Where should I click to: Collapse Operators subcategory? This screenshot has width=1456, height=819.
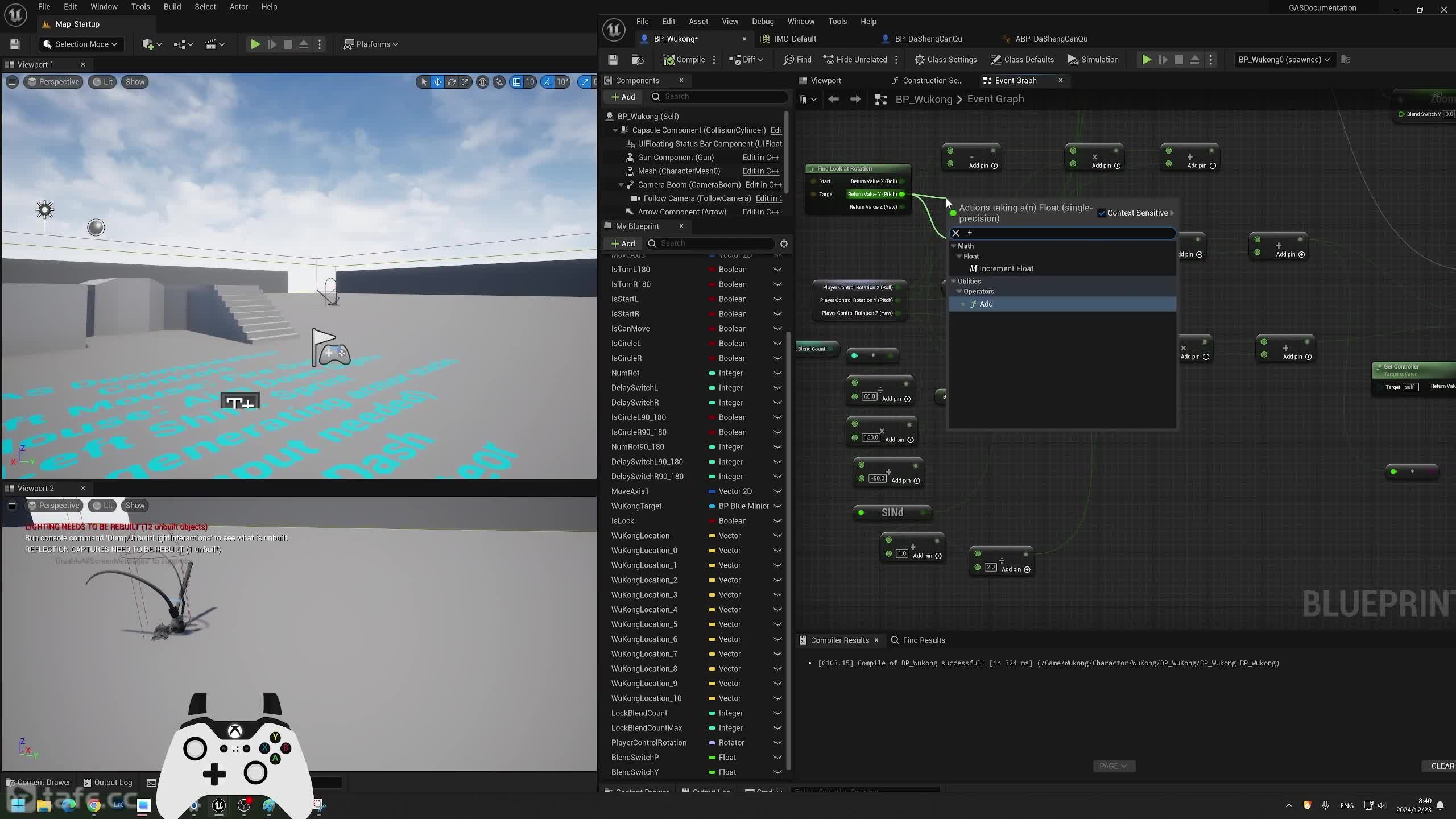[959, 292]
